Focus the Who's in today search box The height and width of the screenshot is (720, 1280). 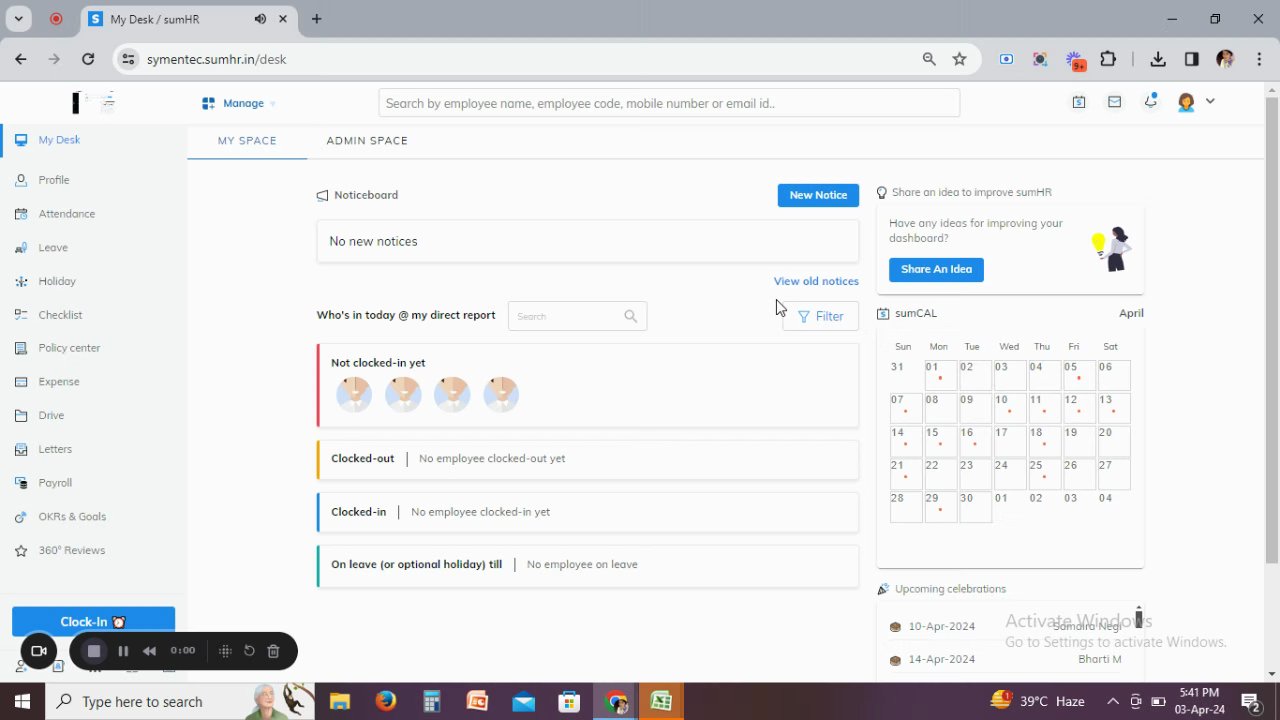pos(577,316)
